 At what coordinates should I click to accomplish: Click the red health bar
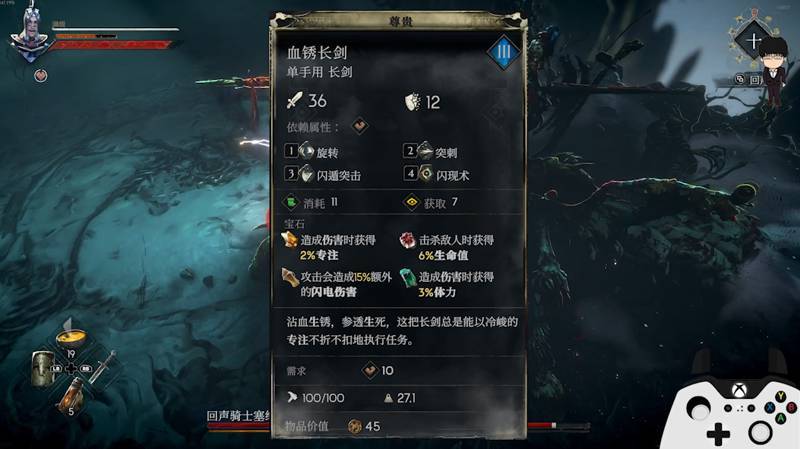[x=111, y=45]
